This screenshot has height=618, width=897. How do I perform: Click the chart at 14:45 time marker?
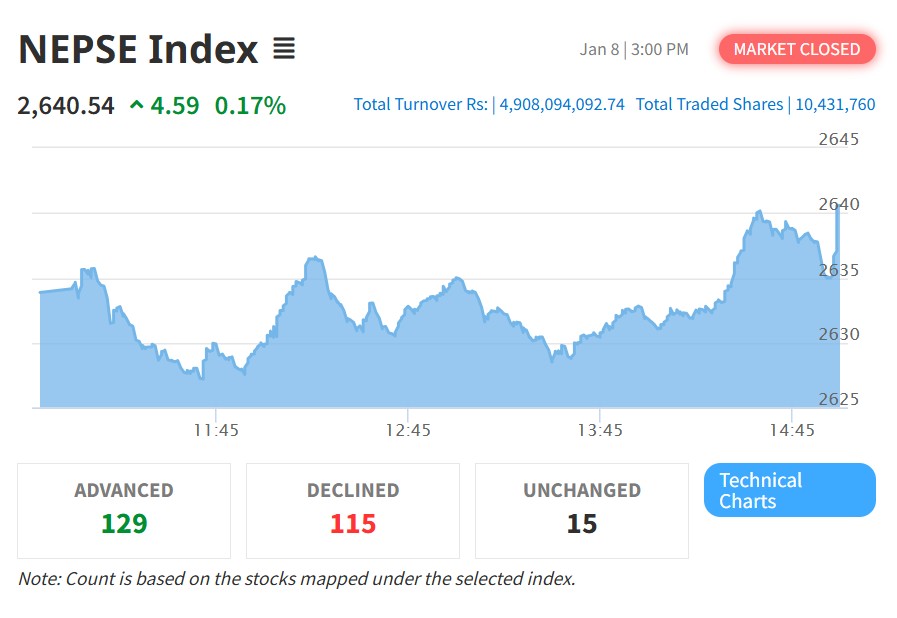pos(791,430)
